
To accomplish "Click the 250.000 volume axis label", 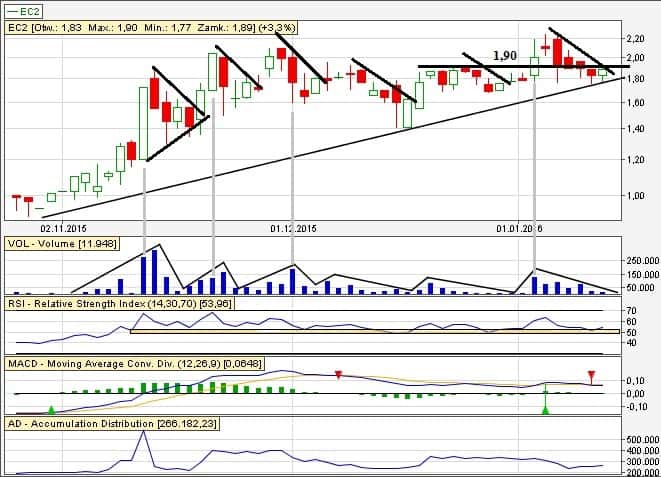I will tap(639, 260).
